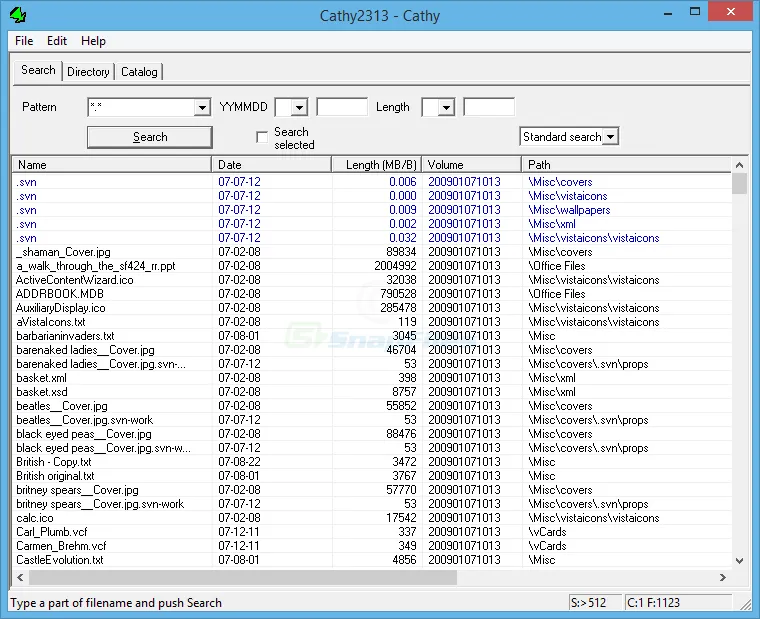Click the YYMMDD date input field
760x619 pixels.
(x=342, y=107)
